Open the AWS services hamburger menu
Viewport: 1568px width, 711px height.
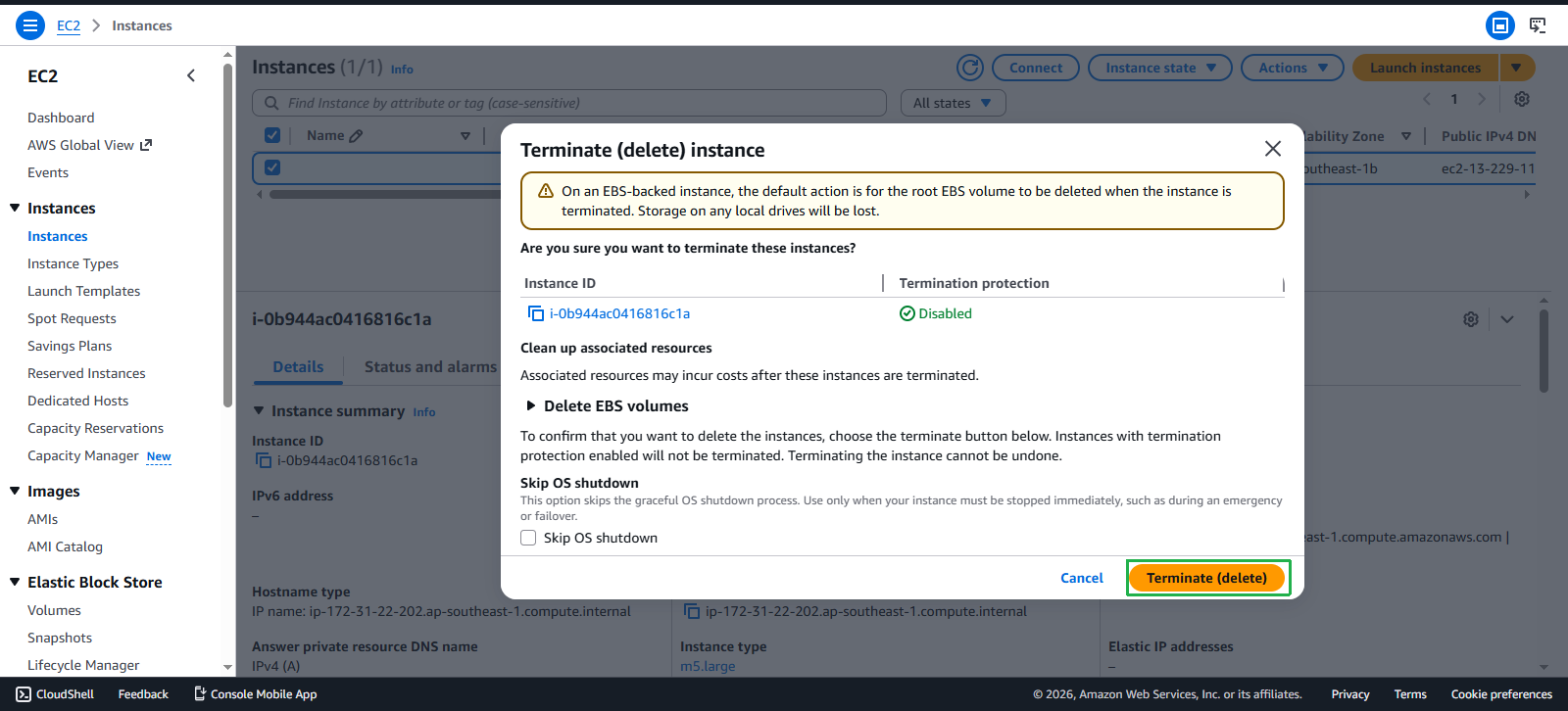(30, 25)
